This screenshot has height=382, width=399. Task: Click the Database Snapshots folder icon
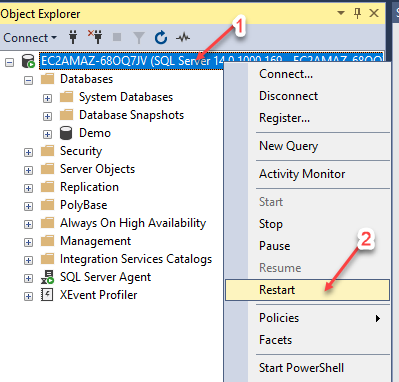pos(66,115)
